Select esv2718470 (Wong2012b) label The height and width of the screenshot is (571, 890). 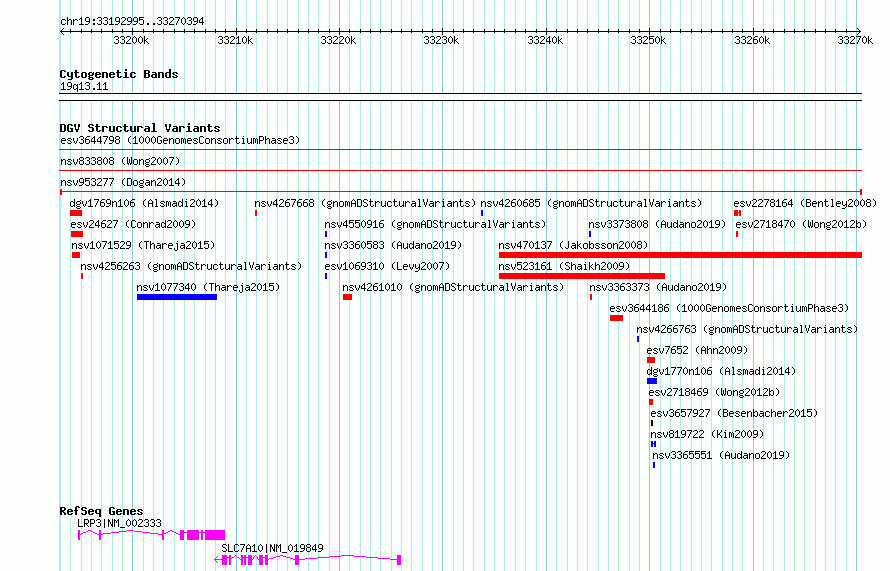click(801, 224)
